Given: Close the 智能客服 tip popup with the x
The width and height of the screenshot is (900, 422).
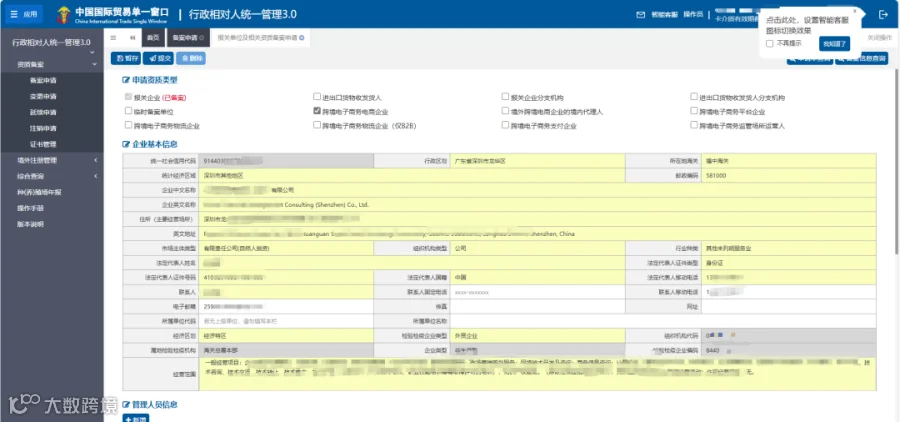Looking at the screenshot, I should (854, 10).
